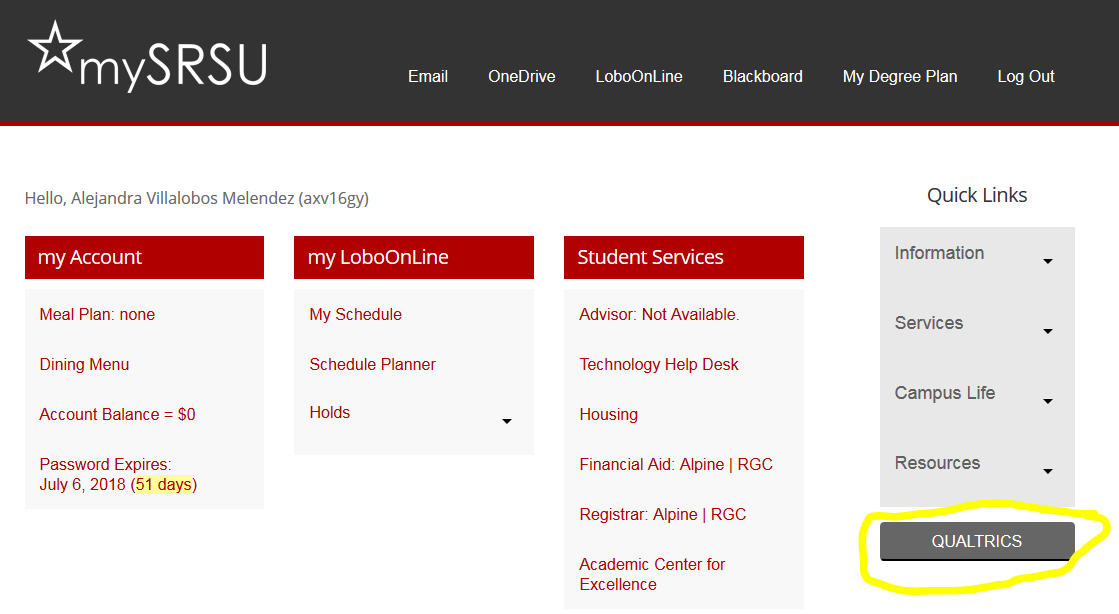Click the Holds label
Viewport: 1119px width, 614px height.
[330, 412]
